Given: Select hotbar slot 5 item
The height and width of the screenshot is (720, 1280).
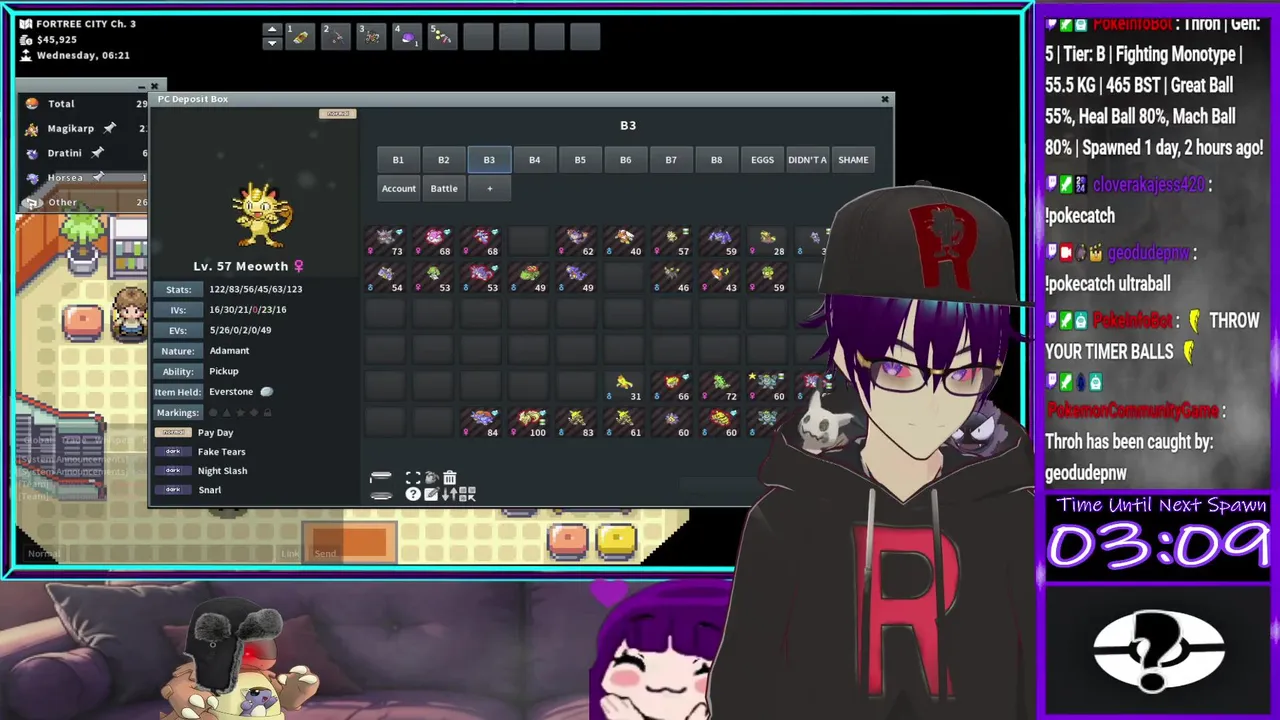Looking at the screenshot, I should [x=443, y=37].
